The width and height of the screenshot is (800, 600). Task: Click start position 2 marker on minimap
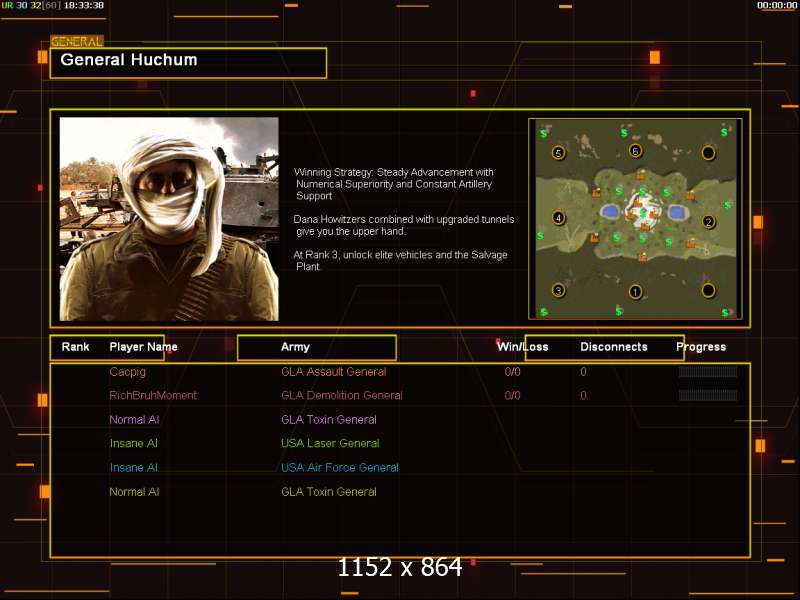tap(708, 221)
